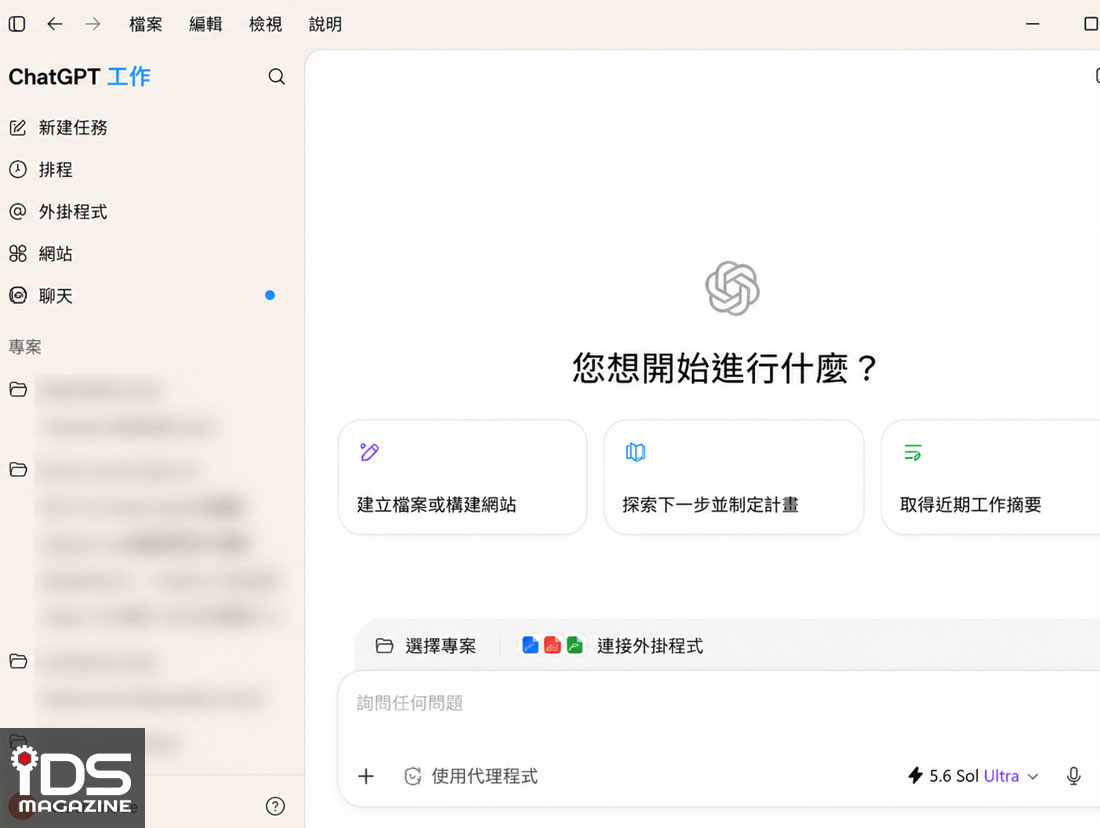
Task: Click 連接外掛程式 label
Action: tap(650, 646)
